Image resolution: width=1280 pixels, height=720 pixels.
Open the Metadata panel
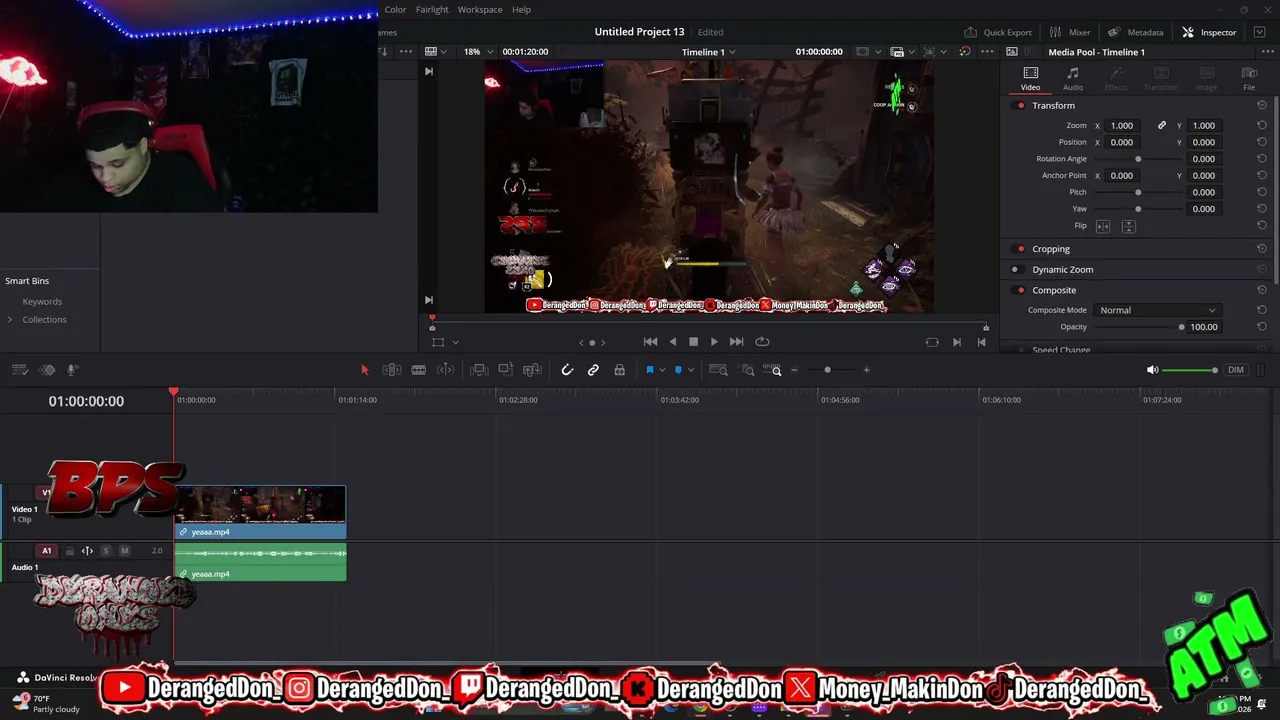1135,32
